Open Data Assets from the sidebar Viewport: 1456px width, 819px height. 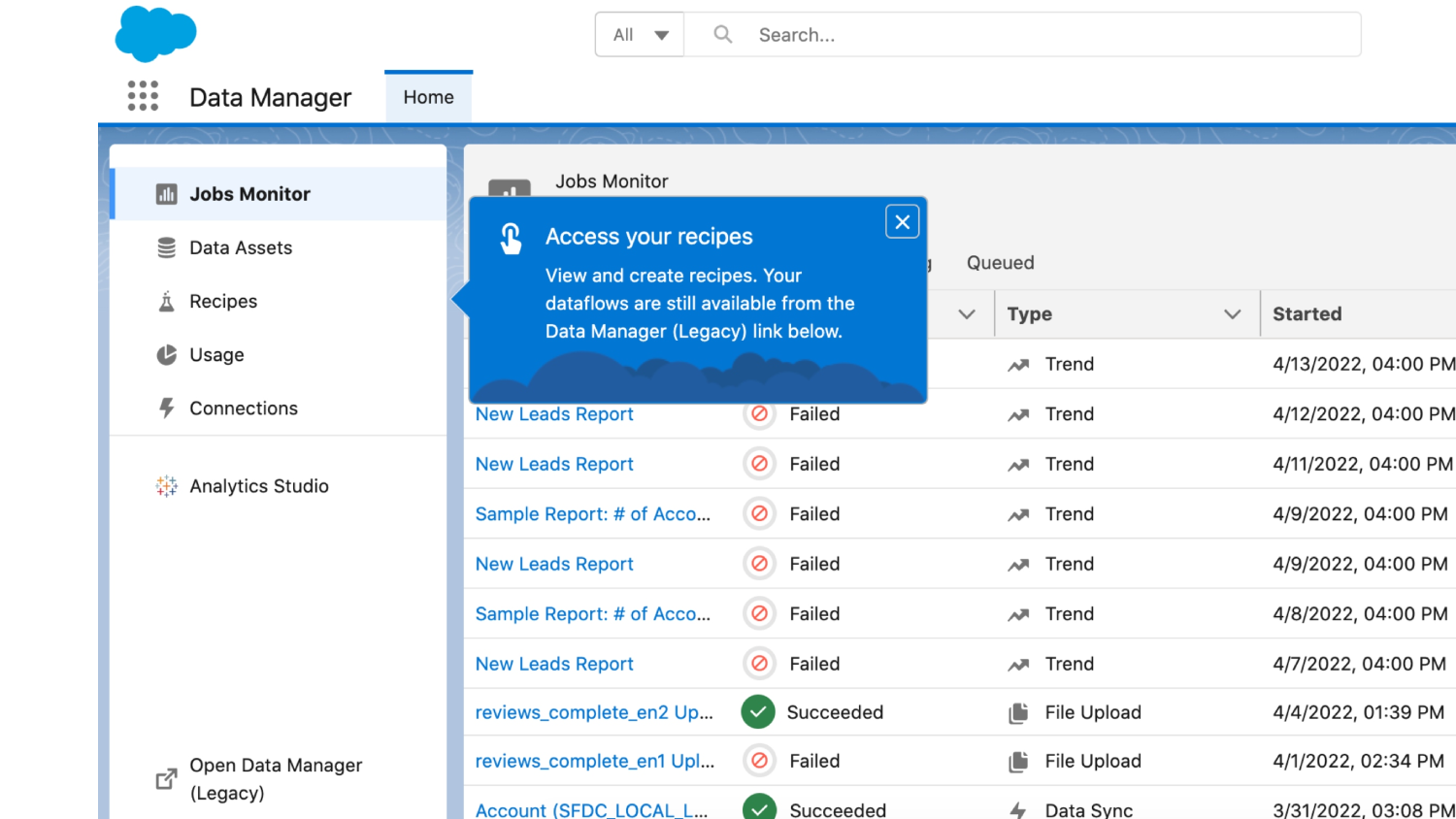pyautogui.click(x=240, y=247)
